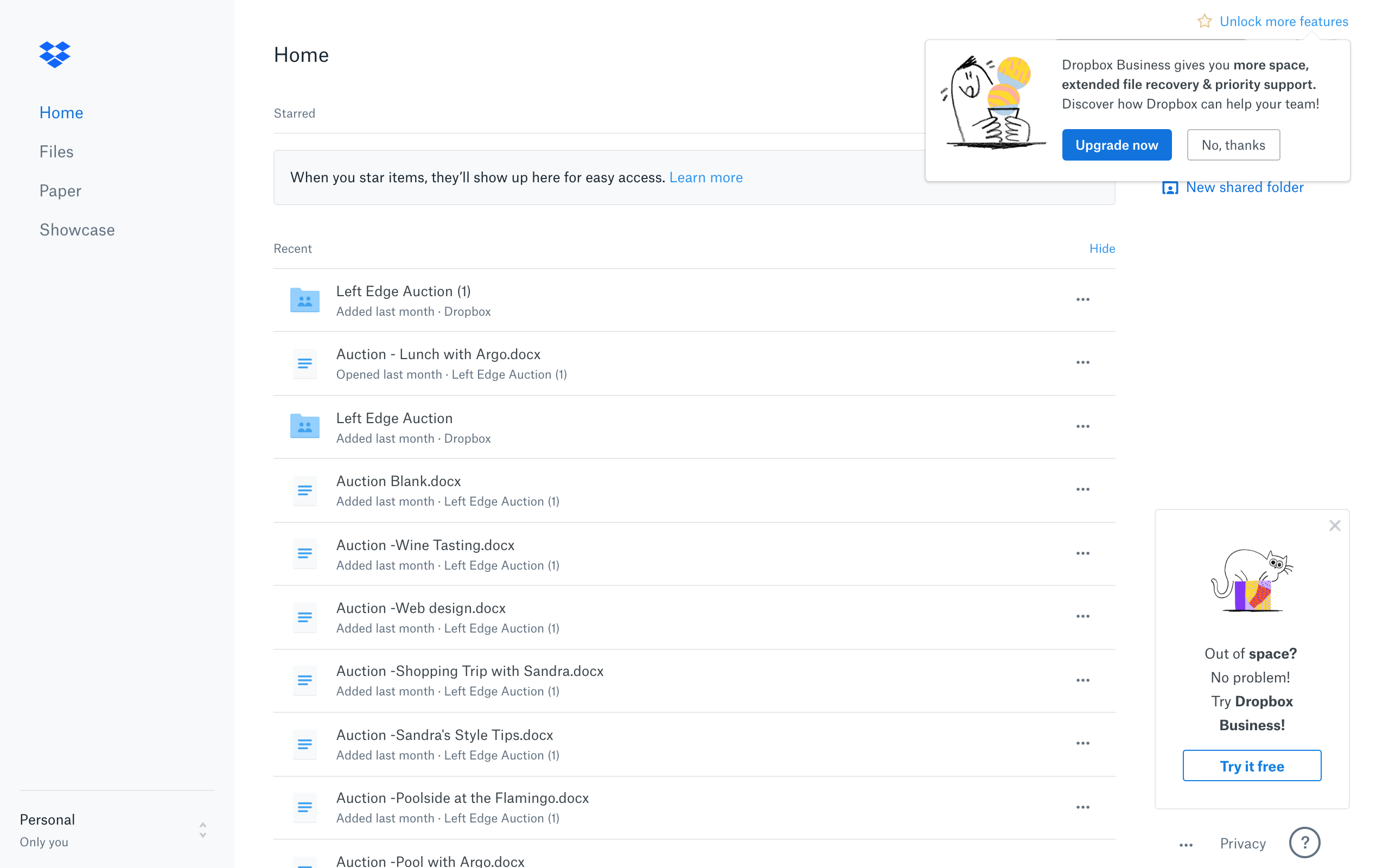Open more options for Auction -Poolside at the Flamingo.docx
1389x868 pixels.
[1082, 807]
